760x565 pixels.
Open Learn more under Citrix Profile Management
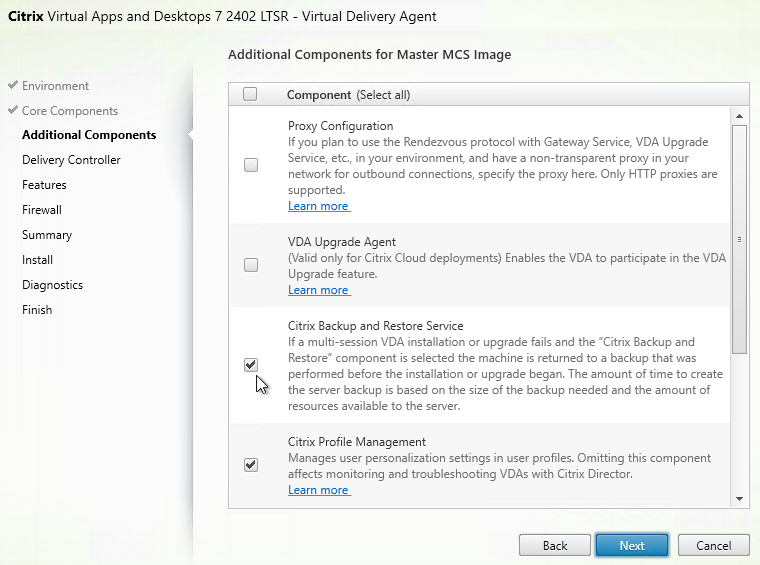(318, 490)
